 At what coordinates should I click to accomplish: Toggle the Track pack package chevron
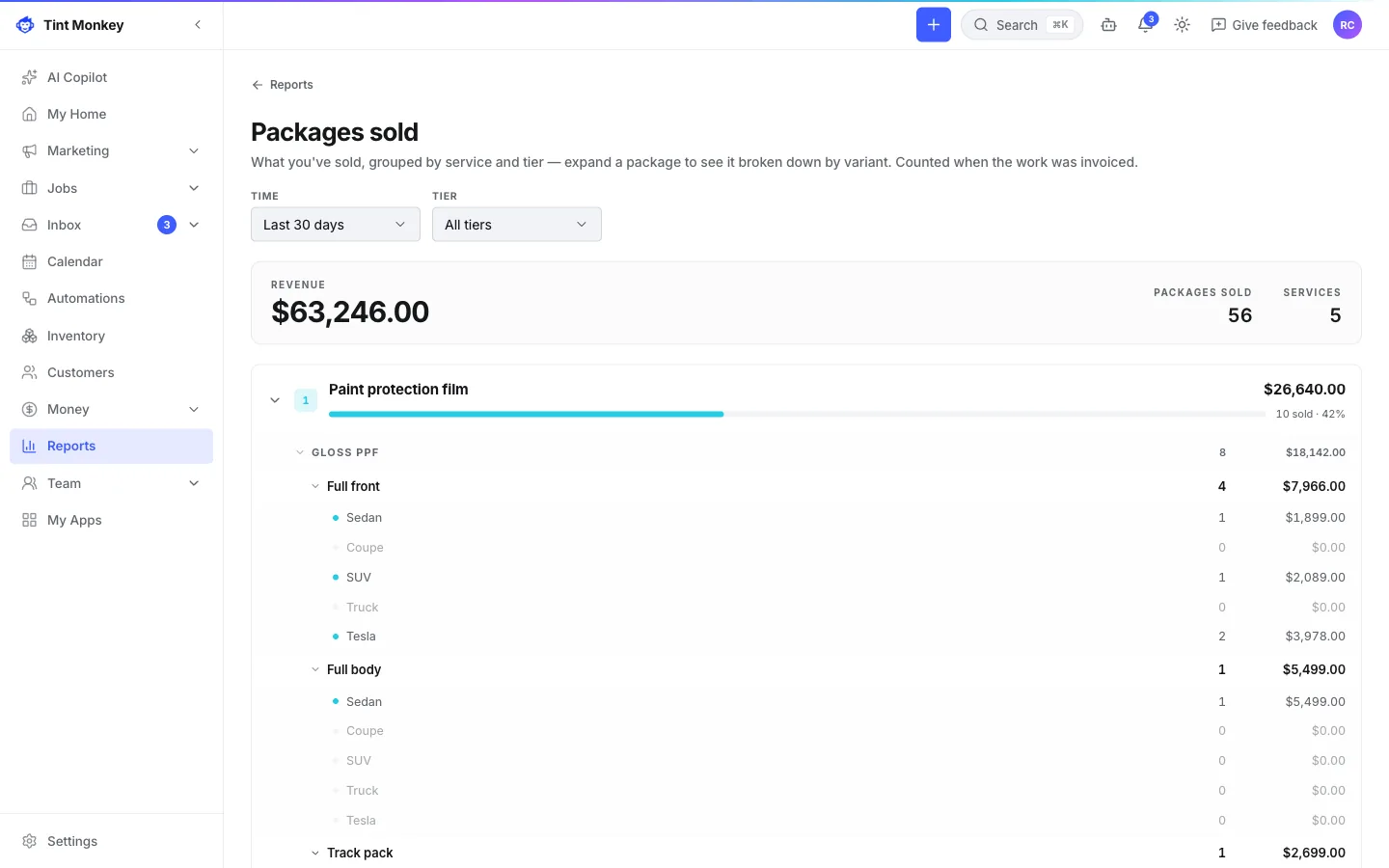pos(315,853)
